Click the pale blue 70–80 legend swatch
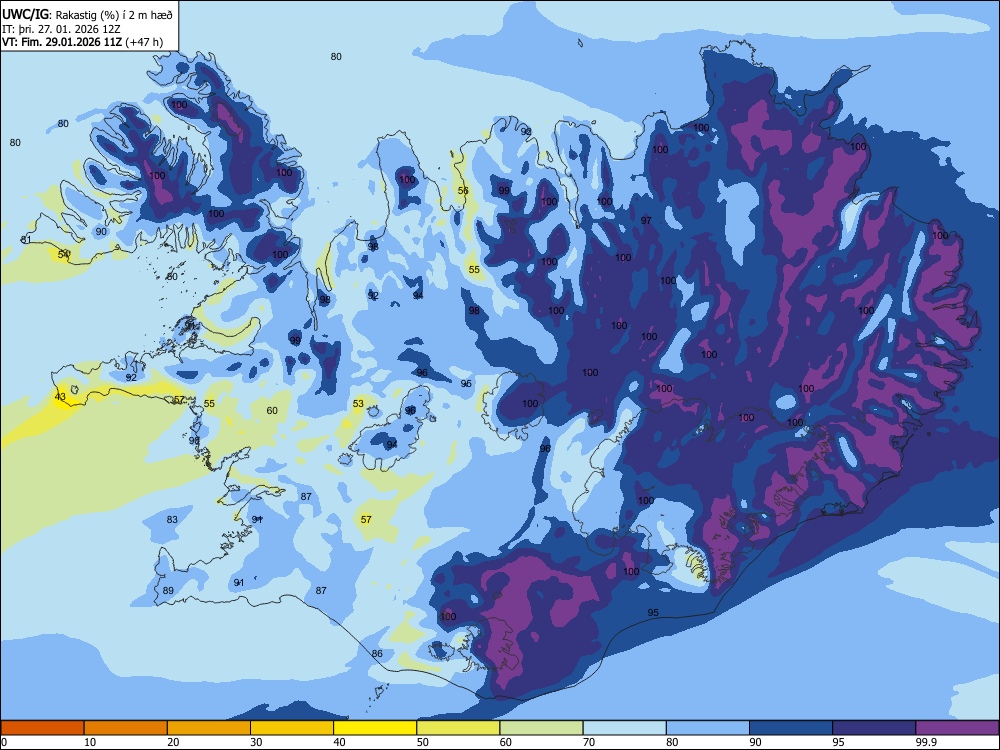The height and width of the screenshot is (750, 1000). click(624, 728)
